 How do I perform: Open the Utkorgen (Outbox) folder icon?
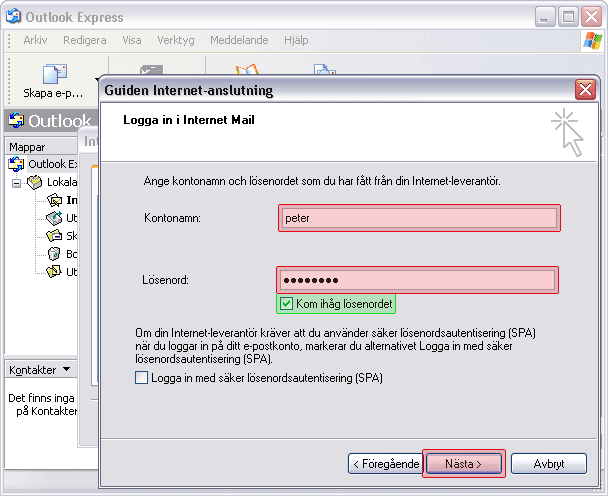pyautogui.click(x=54, y=218)
